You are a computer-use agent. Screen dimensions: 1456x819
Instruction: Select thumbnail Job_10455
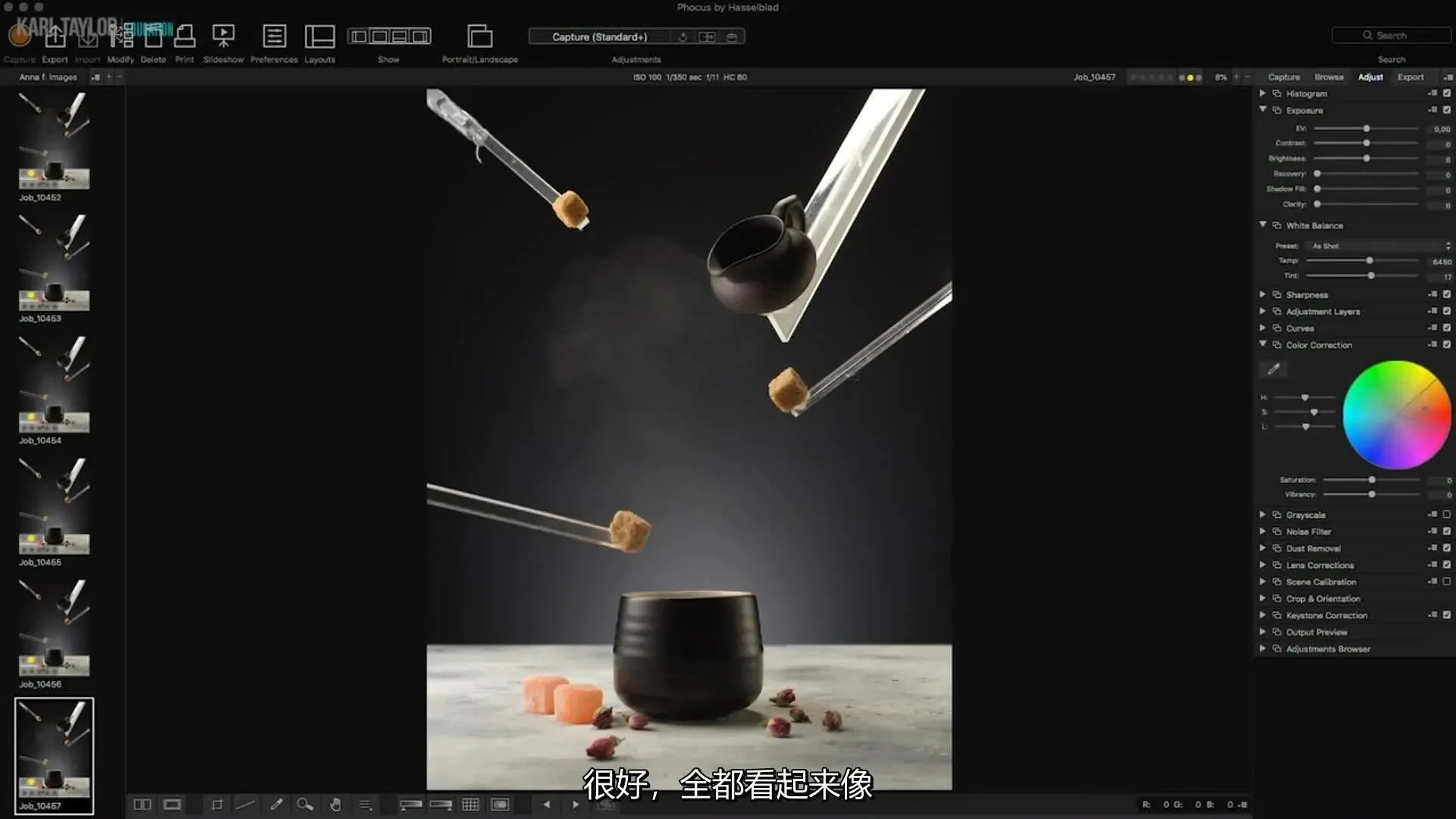click(54, 506)
